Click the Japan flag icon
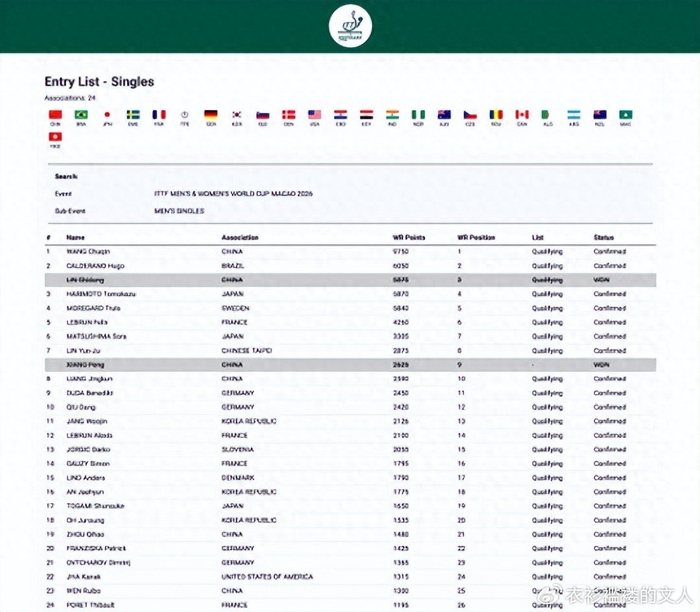 pos(107,115)
